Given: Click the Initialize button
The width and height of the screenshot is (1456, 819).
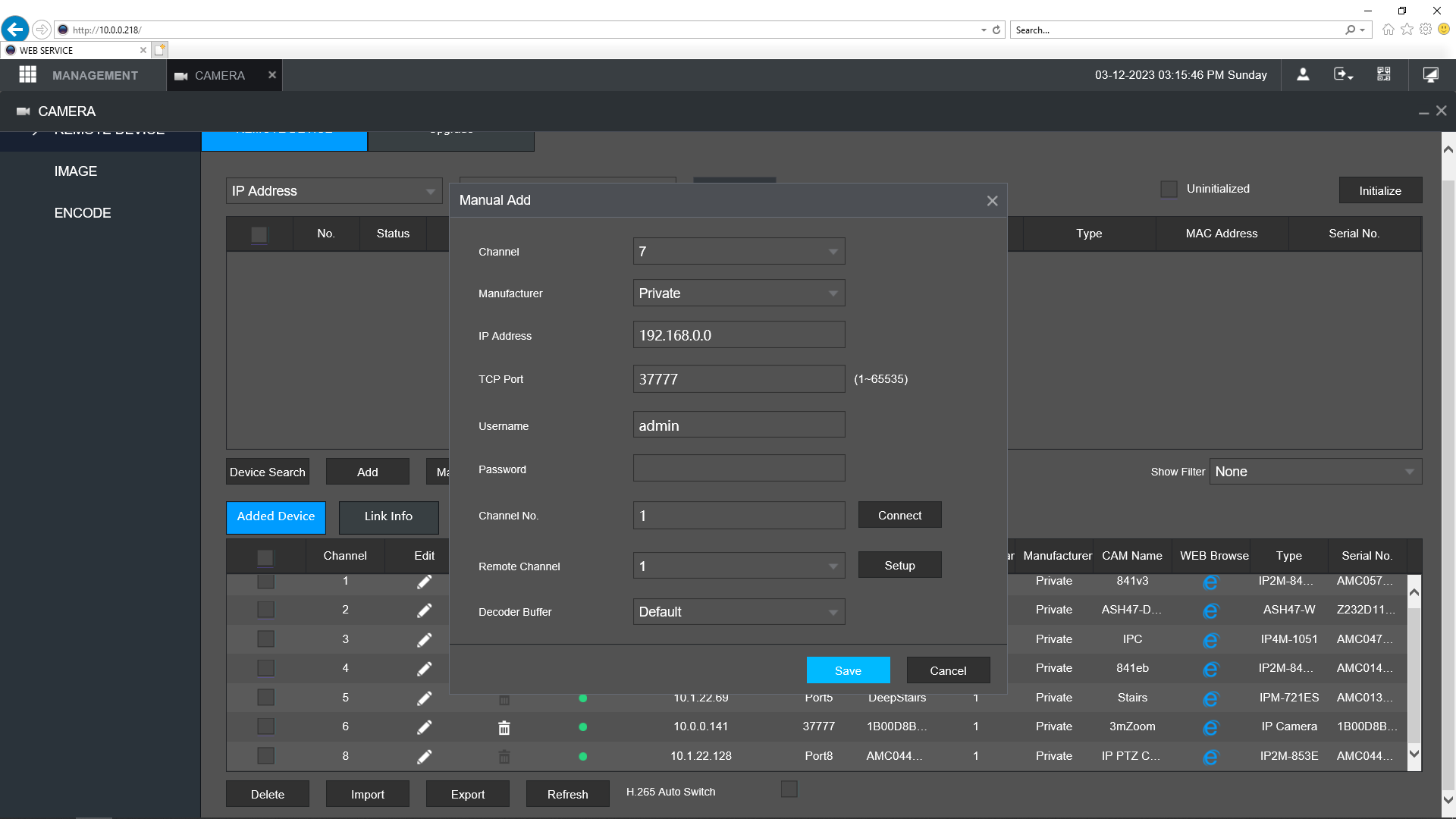Looking at the screenshot, I should (x=1380, y=190).
